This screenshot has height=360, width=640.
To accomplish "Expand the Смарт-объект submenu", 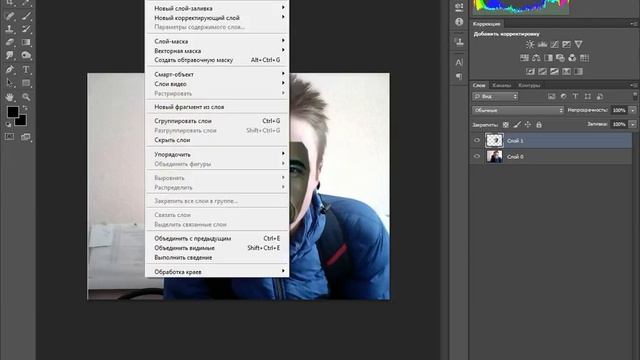I will 217,74.
